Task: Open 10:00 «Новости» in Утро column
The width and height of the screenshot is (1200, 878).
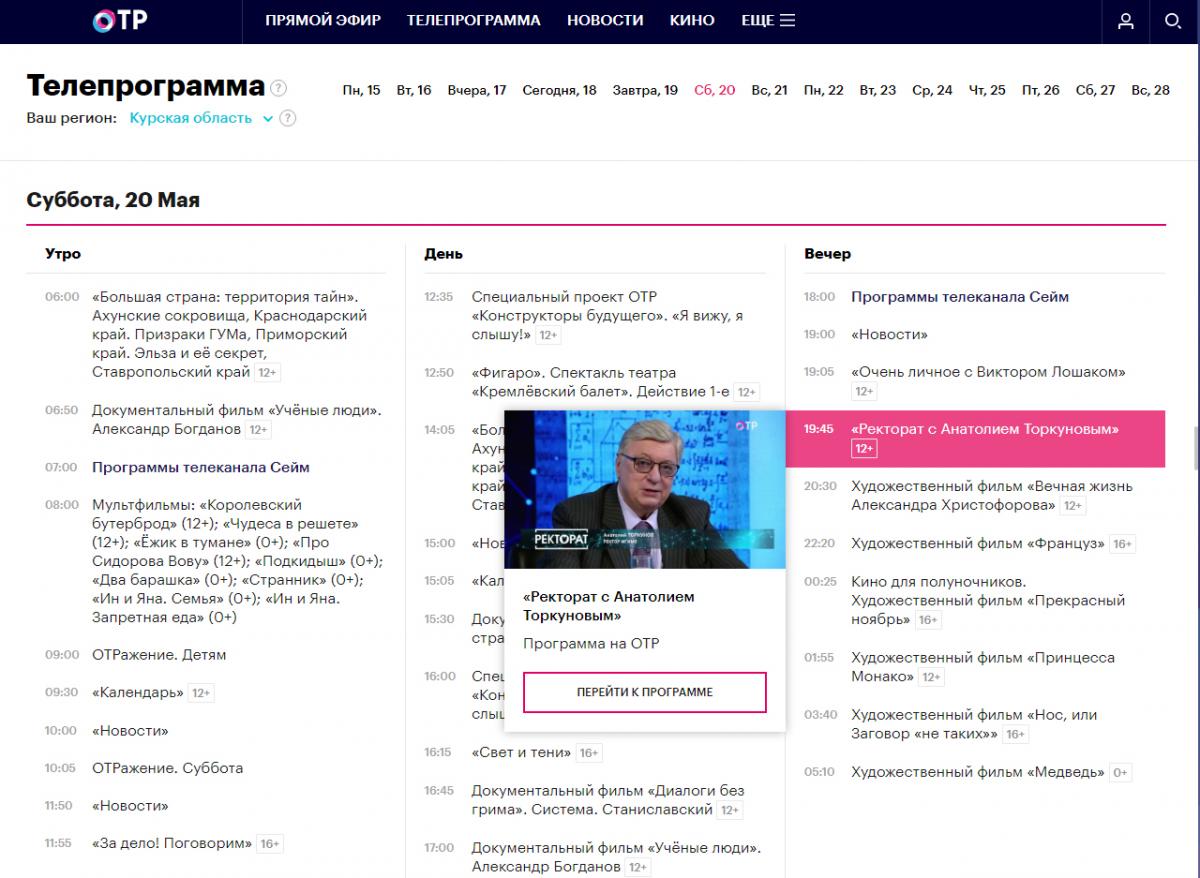Action: coord(130,731)
